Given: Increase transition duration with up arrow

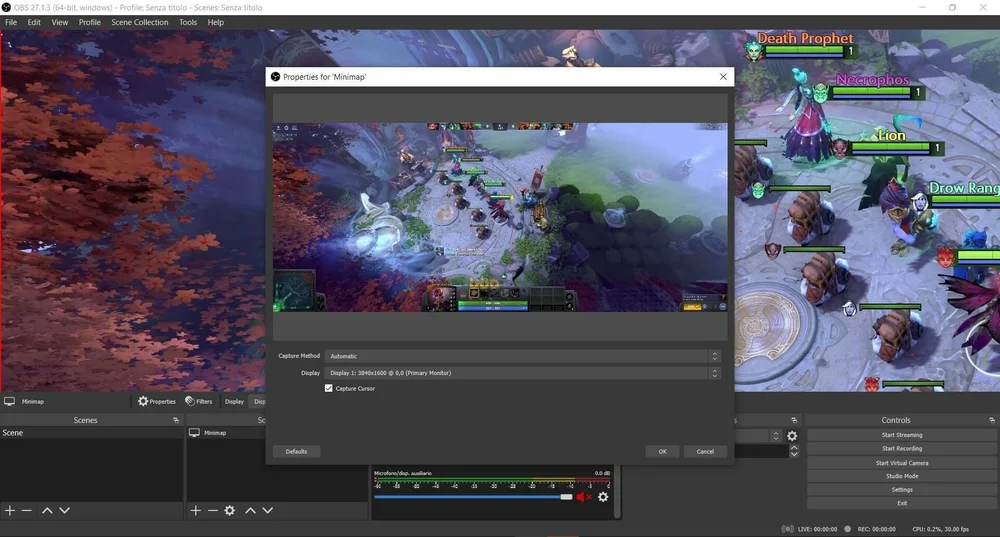Looking at the screenshot, I should pos(794,448).
